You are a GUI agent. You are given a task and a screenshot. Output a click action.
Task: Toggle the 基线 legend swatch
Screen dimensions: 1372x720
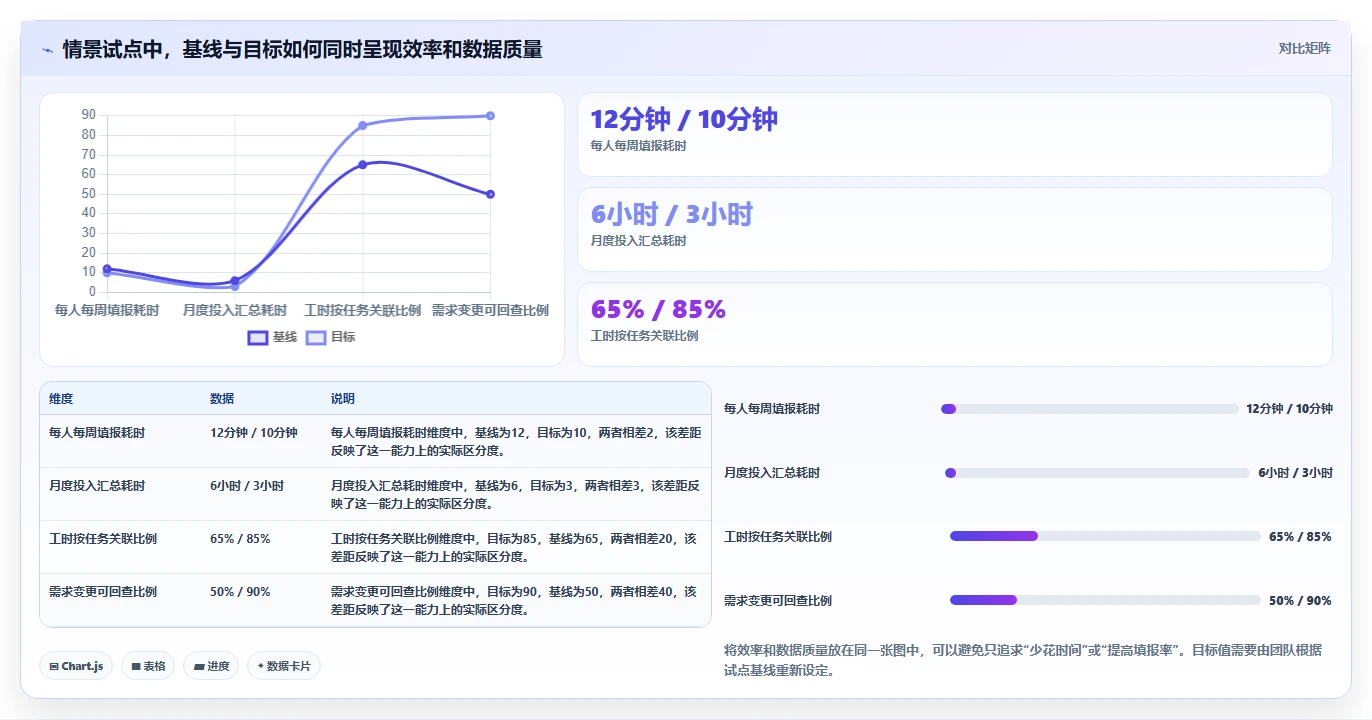point(258,338)
